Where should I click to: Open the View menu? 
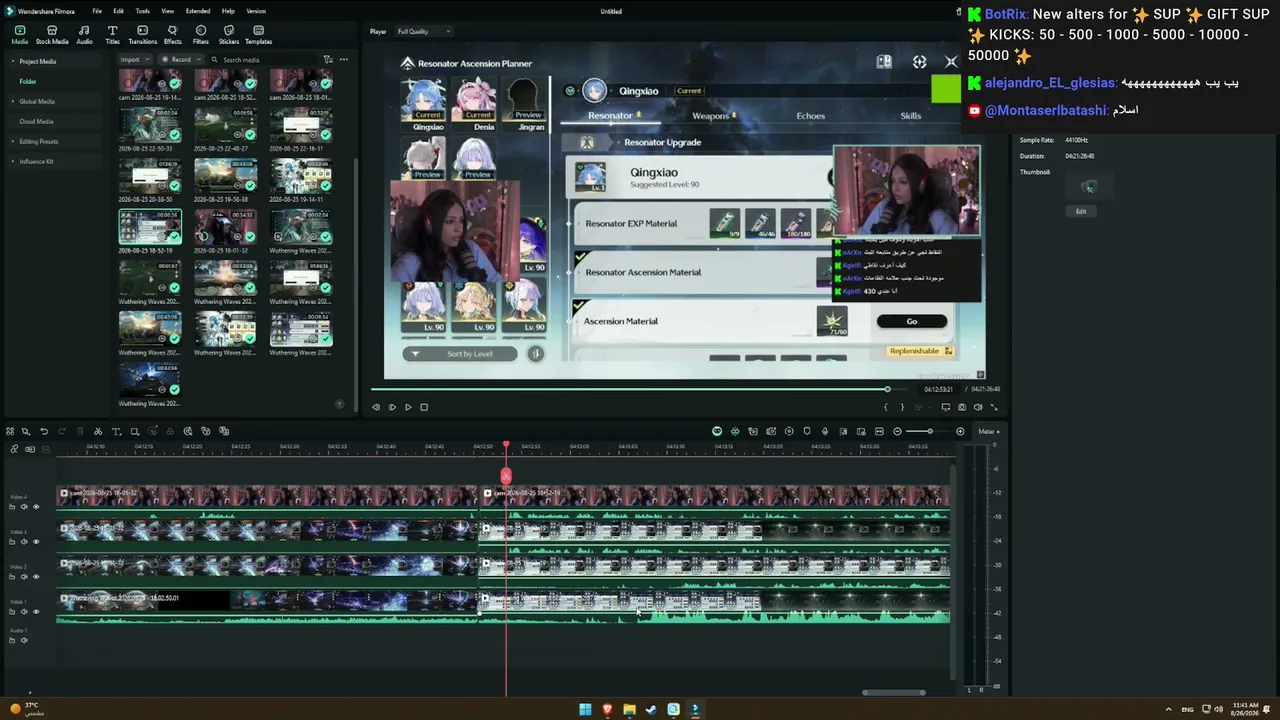(x=167, y=11)
